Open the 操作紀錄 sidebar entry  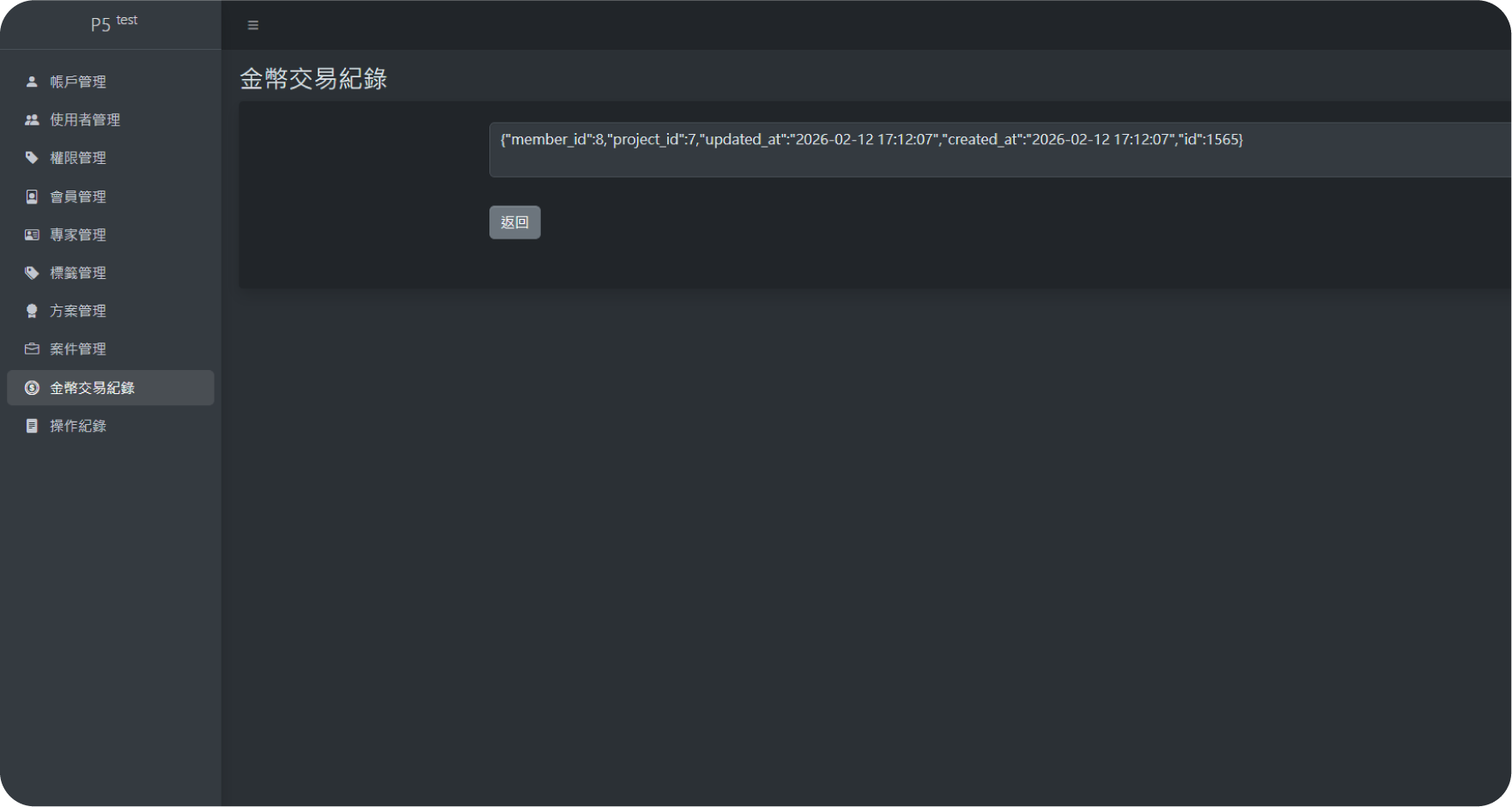[78, 426]
